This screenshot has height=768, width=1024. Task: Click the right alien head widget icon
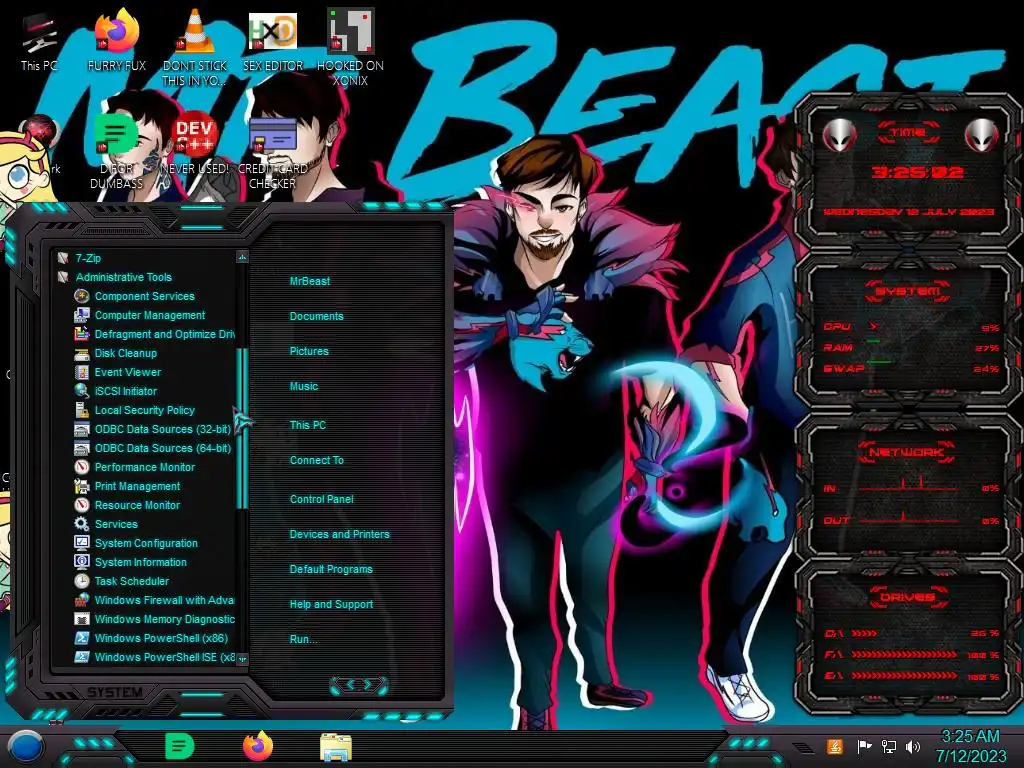(x=981, y=135)
